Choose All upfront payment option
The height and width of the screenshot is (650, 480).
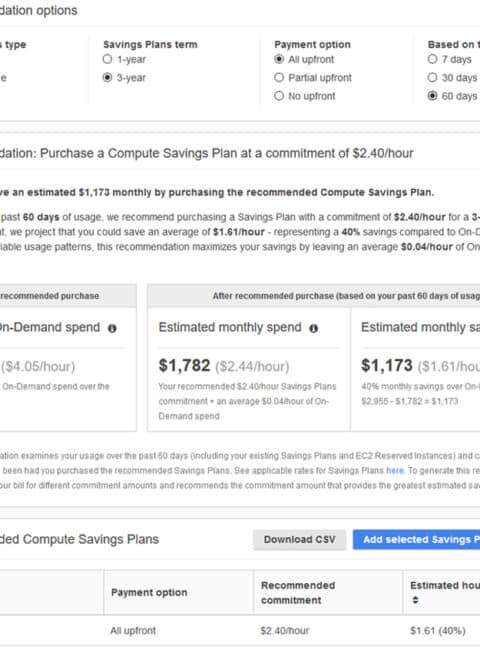click(279, 59)
